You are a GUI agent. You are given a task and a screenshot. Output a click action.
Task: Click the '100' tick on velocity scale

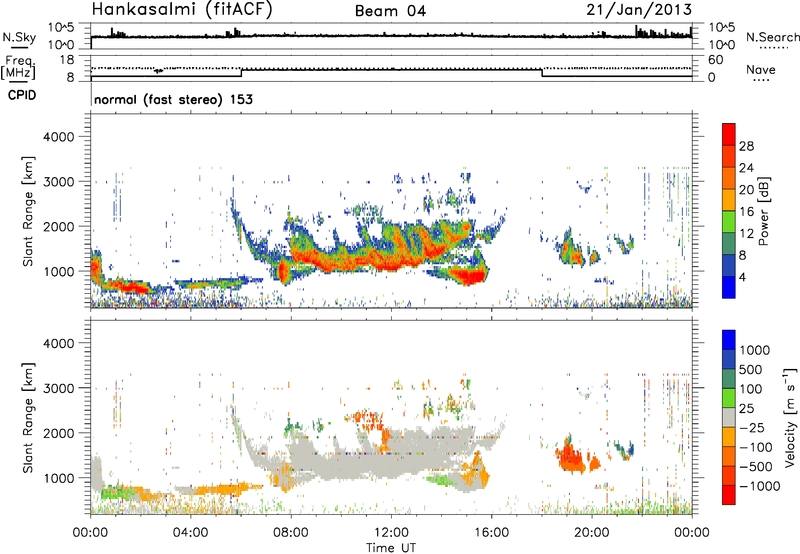(x=750, y=389)
